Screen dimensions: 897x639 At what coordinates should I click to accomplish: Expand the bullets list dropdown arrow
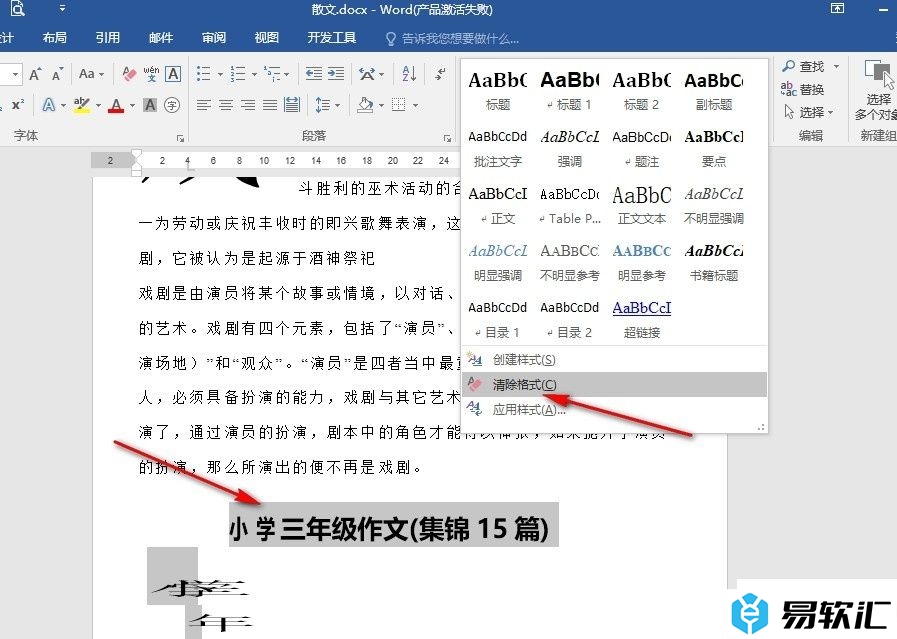coord(220,74)
